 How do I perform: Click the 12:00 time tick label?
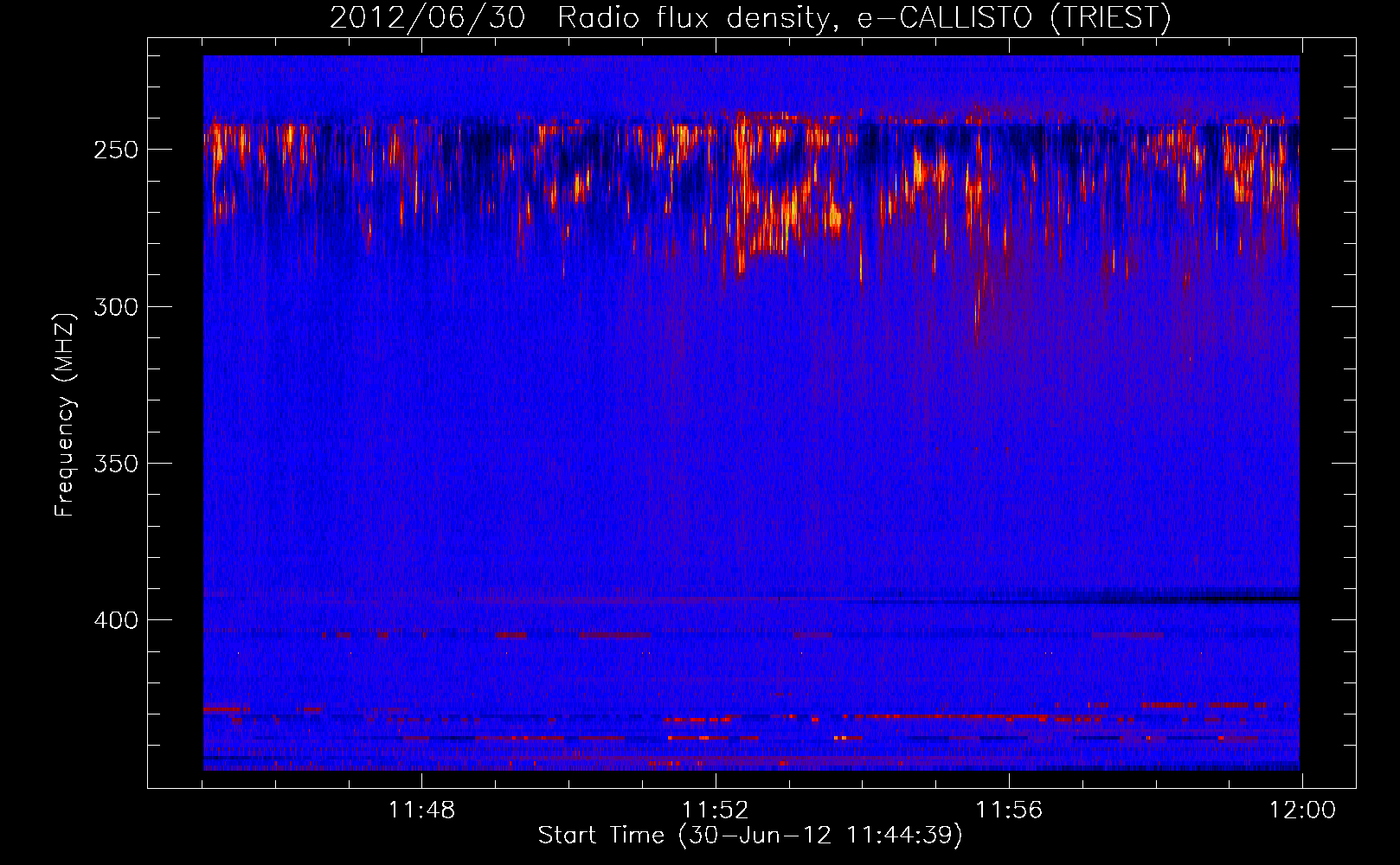1302,811
